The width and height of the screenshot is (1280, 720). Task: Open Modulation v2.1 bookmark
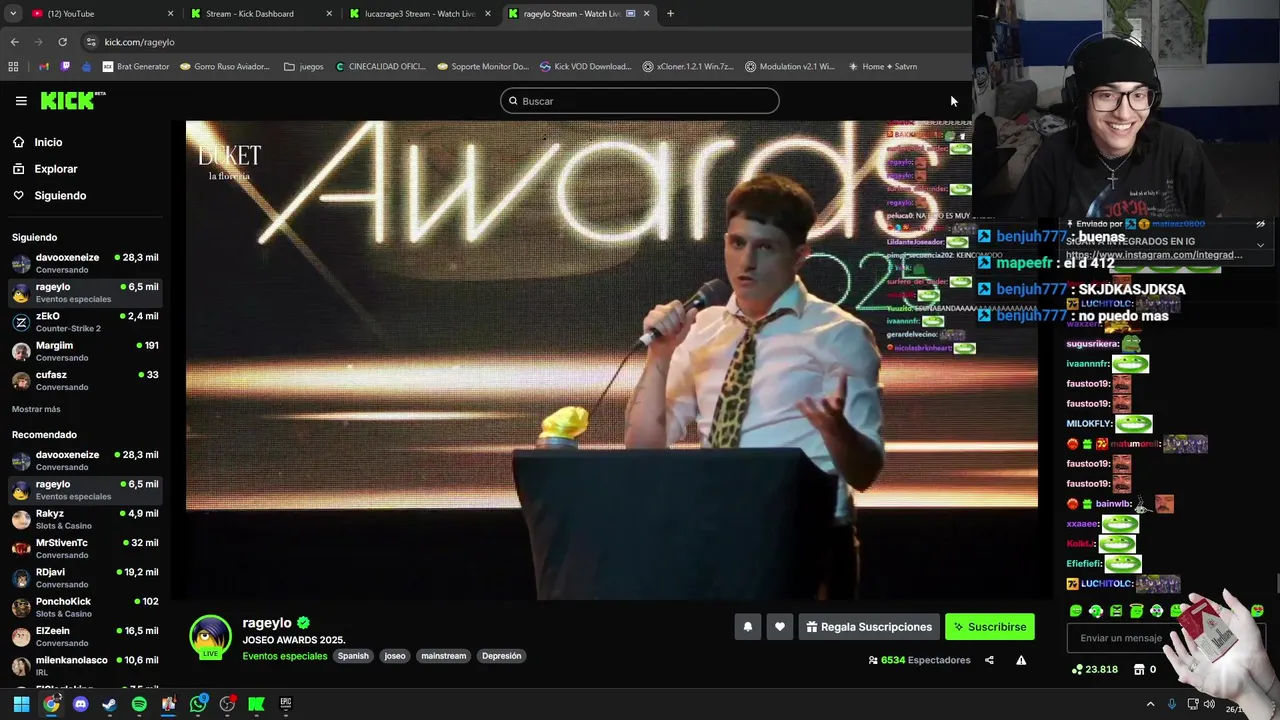tap(791, 67)
